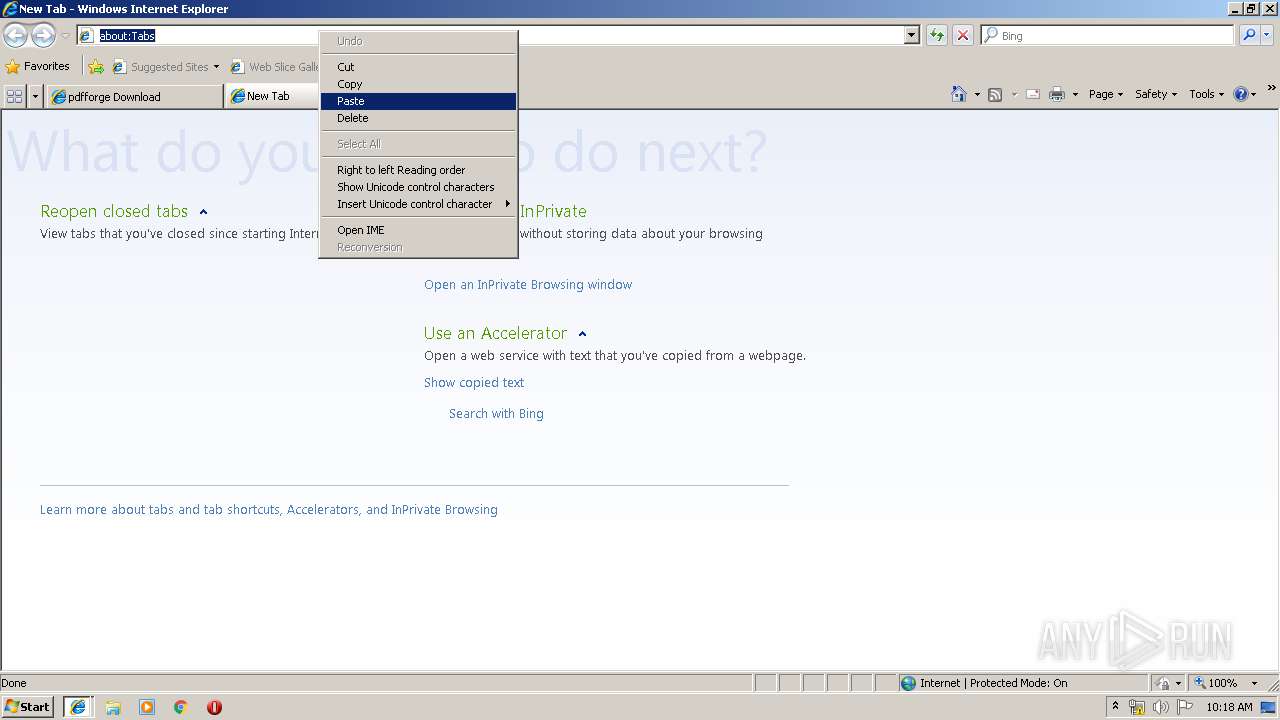Screen dimensions: 1280x720
Task: Choose Delete from the context menu
Action: click(418, 118)
